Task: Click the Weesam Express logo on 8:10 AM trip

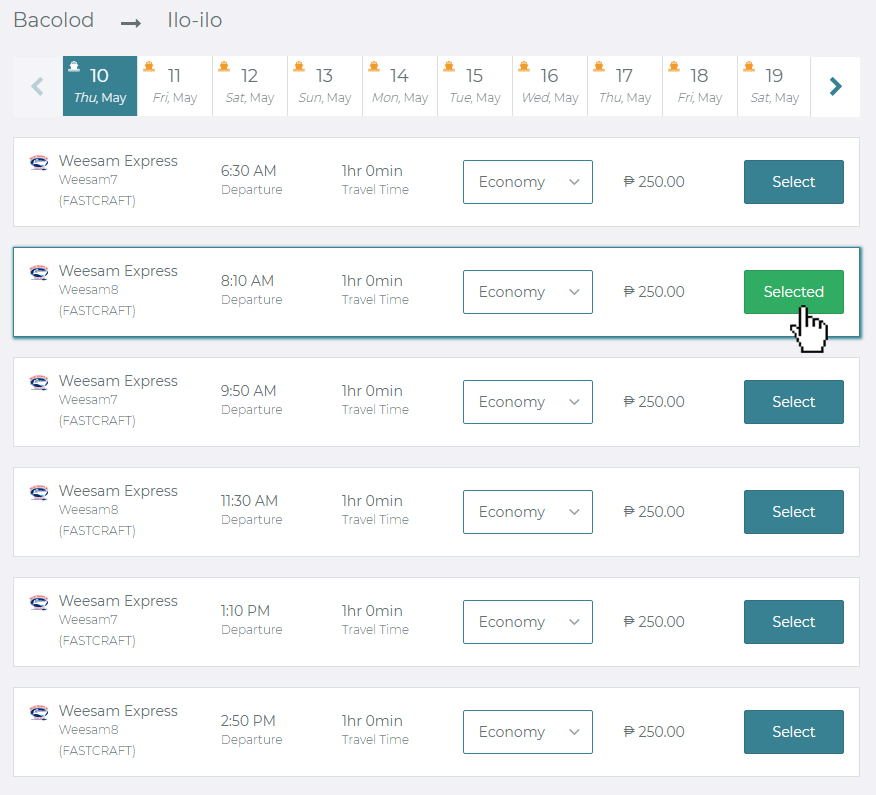Action: click(x=39, y=273)
